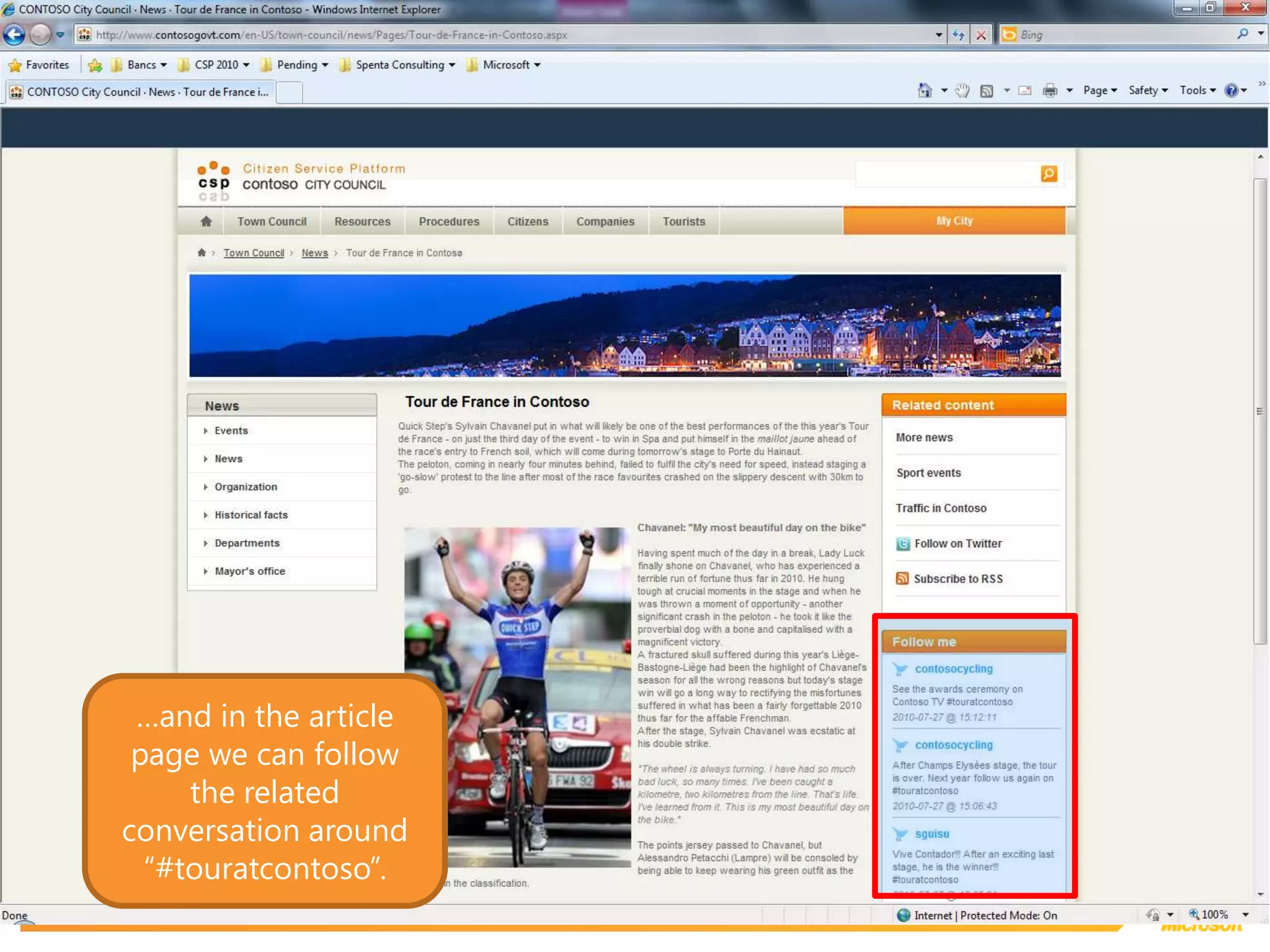The image size is (1270, 952).
Task: Click the cyclist photo in the article
Action: (517, 697)
